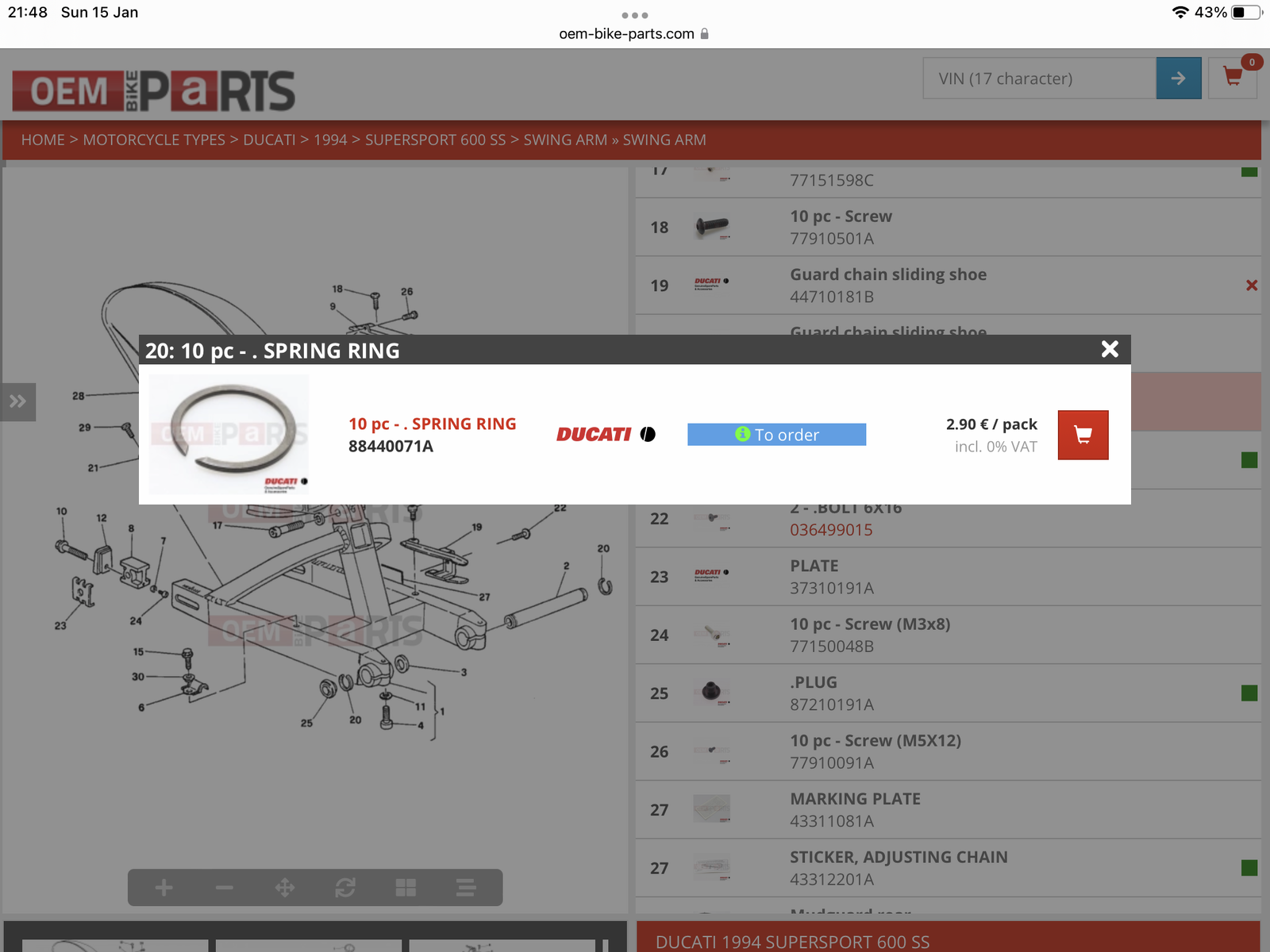This screenshot has width=1270, height=952.
Task: Close the Spring Ring popup
Action: [1110, 349]
